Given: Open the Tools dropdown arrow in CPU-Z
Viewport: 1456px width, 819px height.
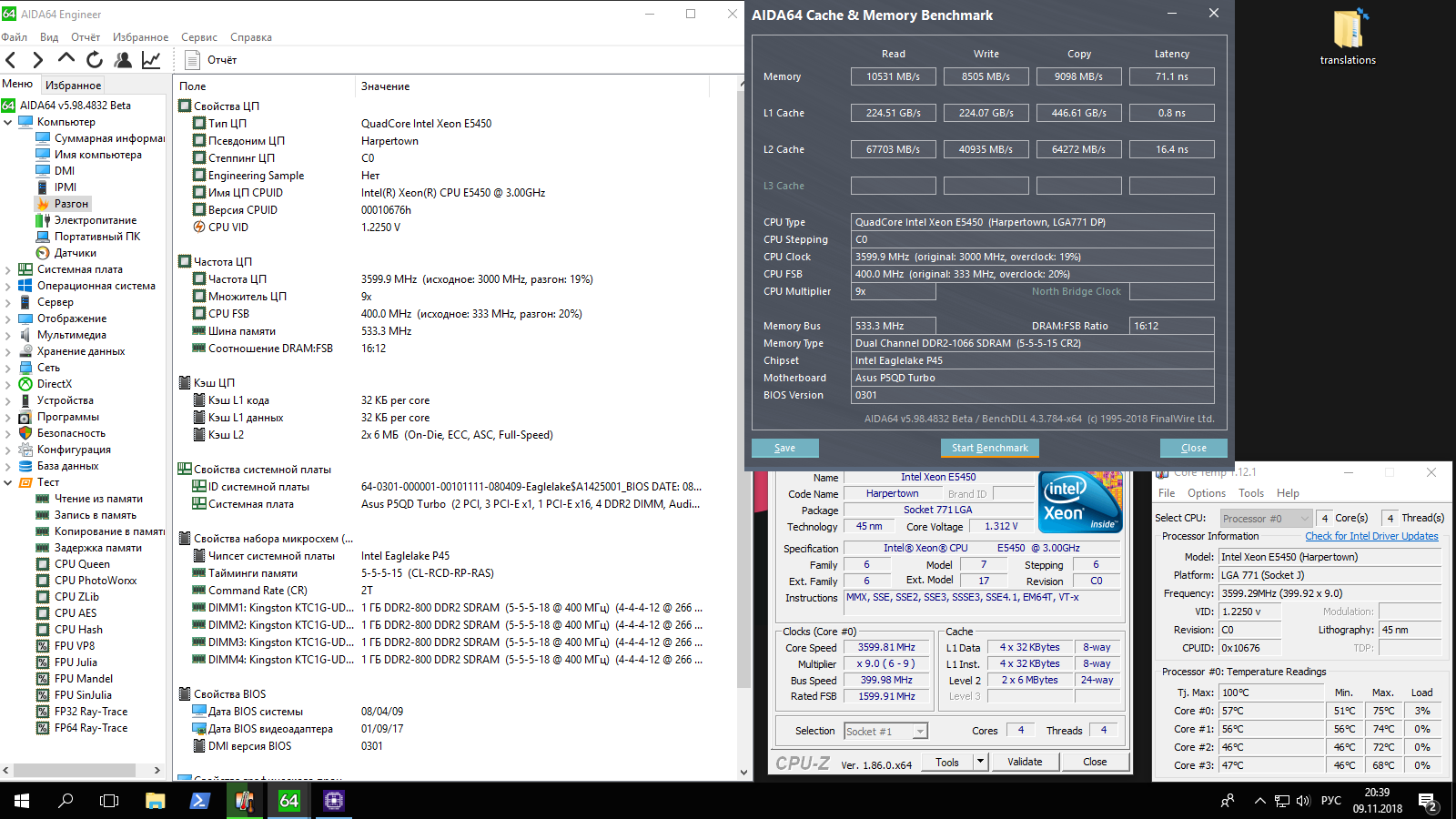Looking at the screenshot, I should pyautogui.click(x=980, y=762).
